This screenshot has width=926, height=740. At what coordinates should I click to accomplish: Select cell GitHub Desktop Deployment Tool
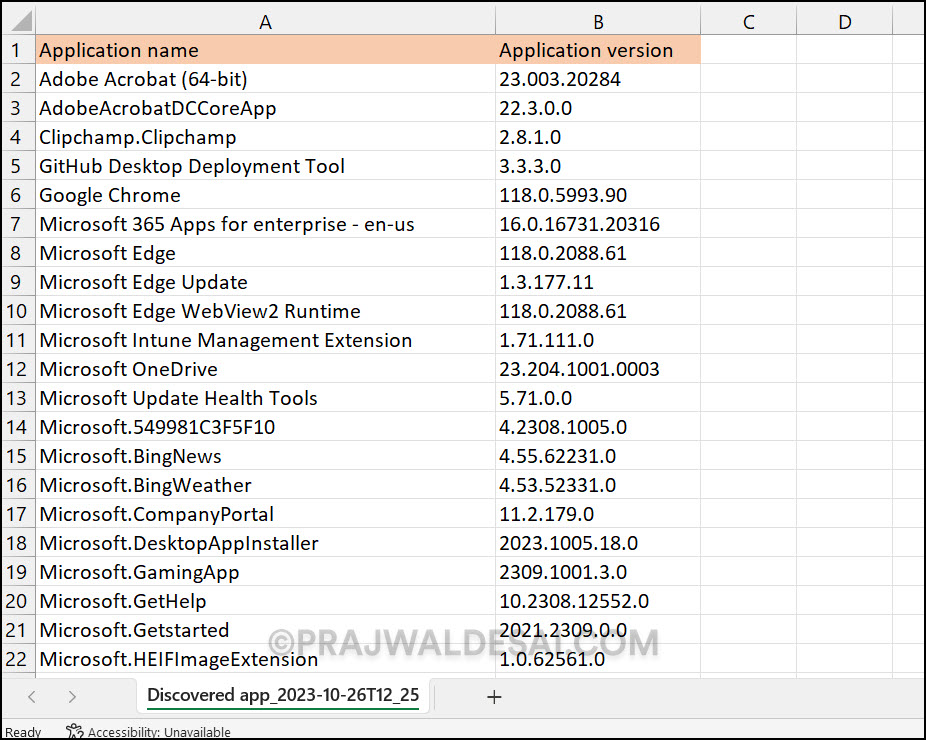click(x=265, y=166)
